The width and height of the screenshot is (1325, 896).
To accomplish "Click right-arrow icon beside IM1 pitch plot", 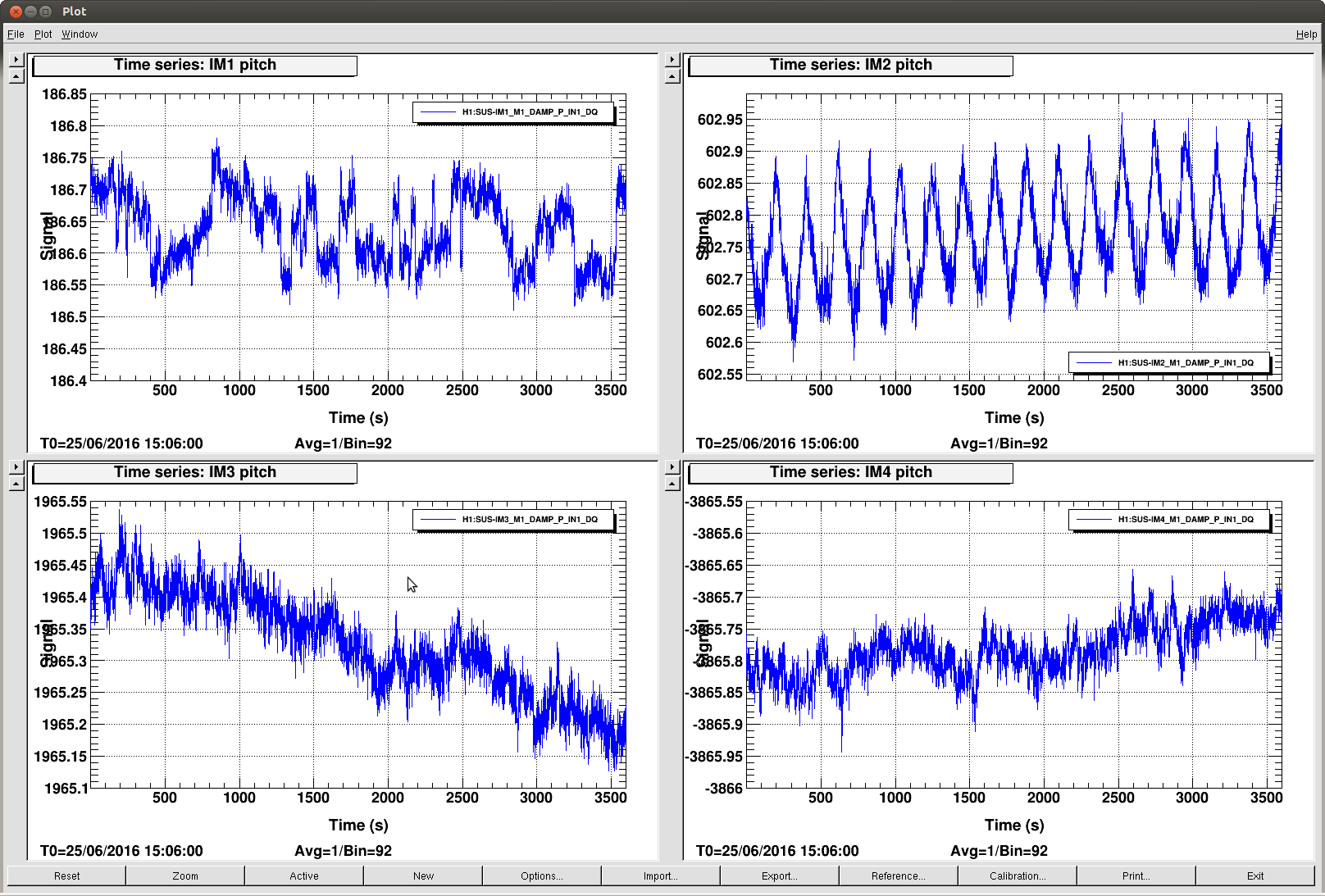I will pos(16,60).
